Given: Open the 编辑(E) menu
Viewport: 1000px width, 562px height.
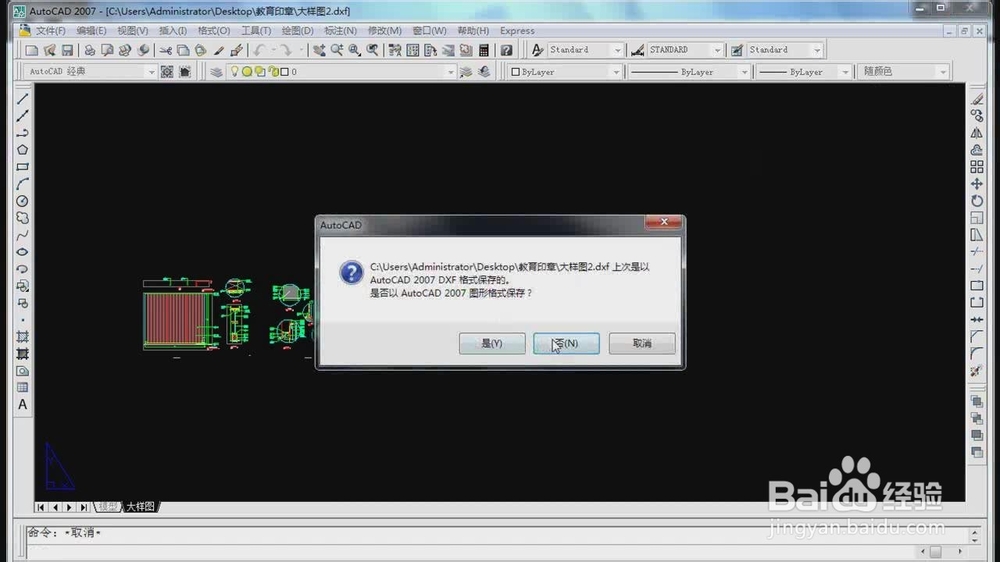Looking at the screenshot, I should 91,31.
